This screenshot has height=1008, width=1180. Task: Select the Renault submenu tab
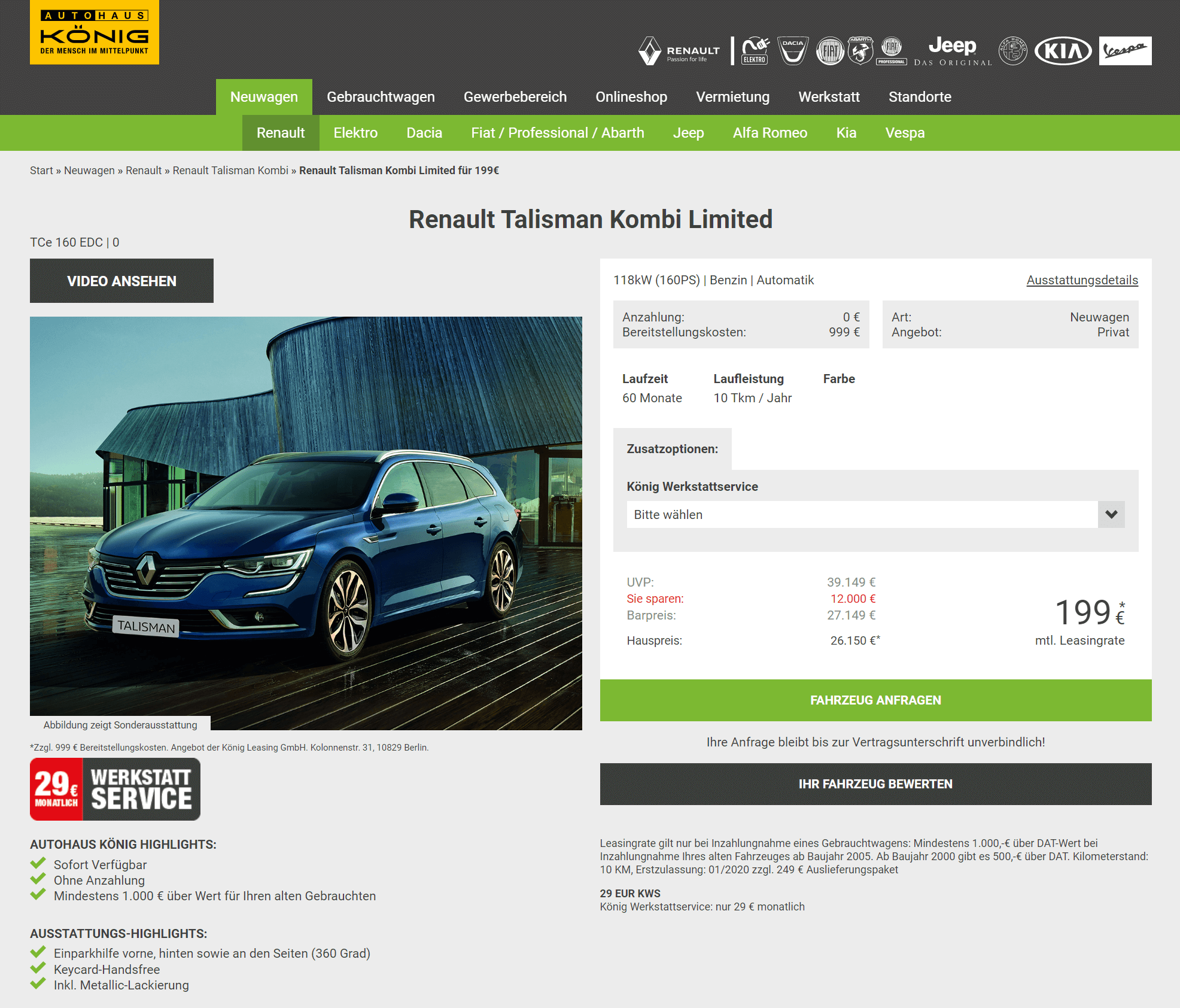point(281,133)
